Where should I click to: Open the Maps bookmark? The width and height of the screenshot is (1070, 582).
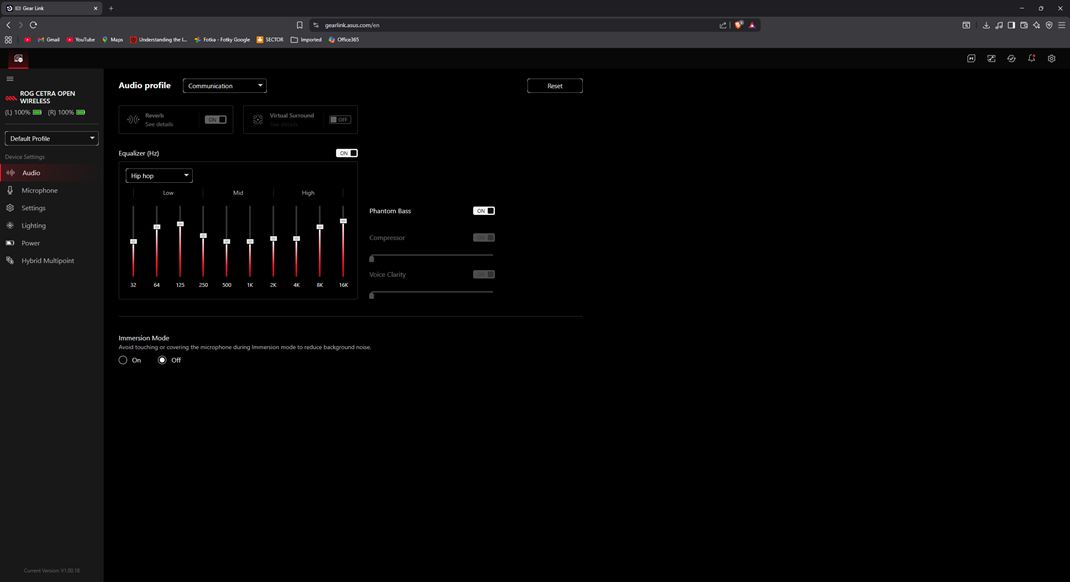113,40
